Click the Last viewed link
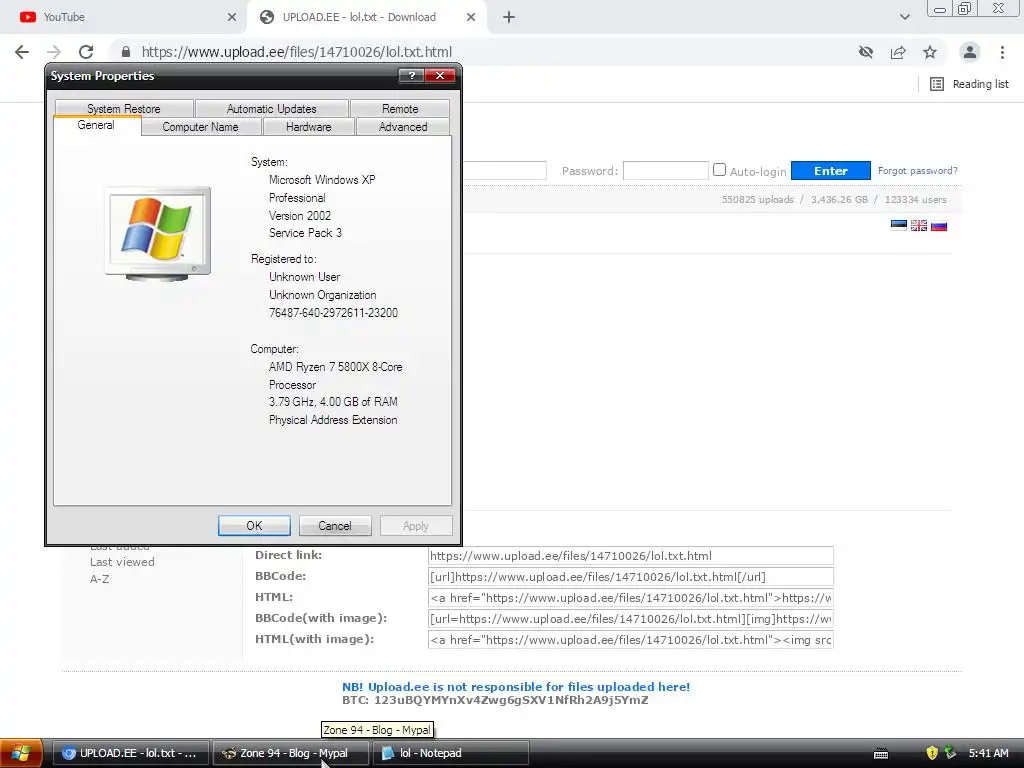This screenshot has height=768, width=1024. tap(122, 562)
